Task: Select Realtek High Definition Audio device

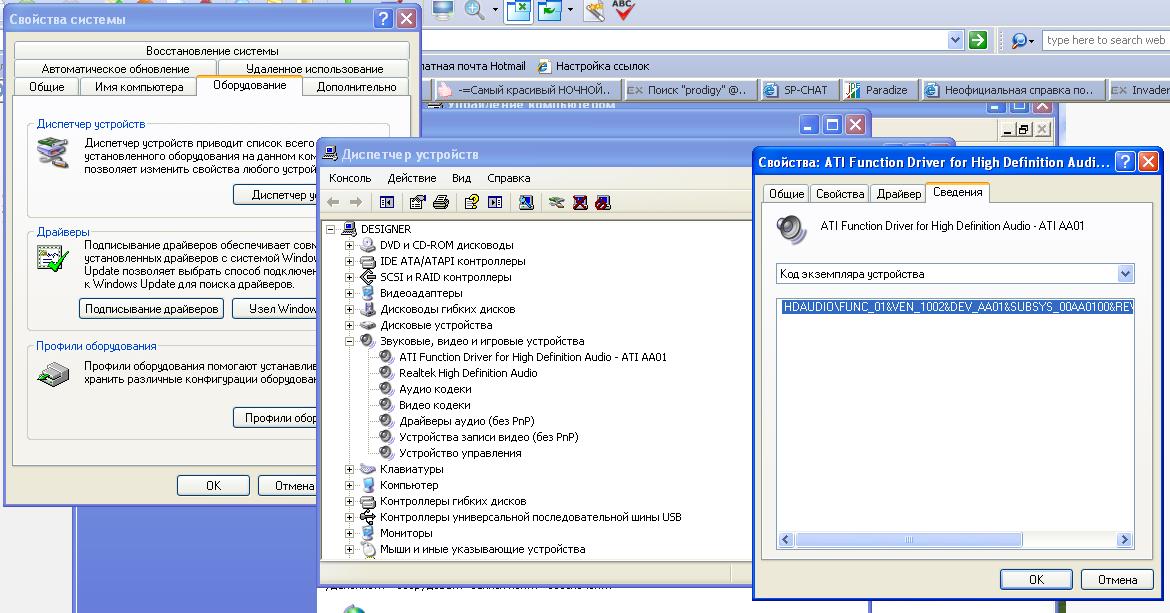Action: click(467, 373)
